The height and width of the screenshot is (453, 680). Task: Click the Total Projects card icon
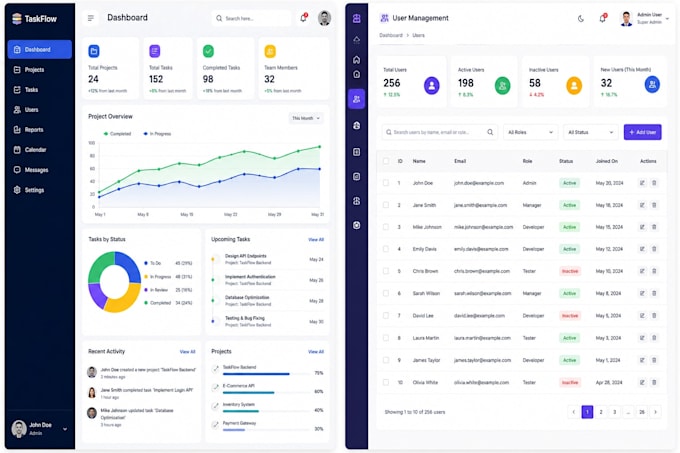pyautogui.click(x=94, y=51)
